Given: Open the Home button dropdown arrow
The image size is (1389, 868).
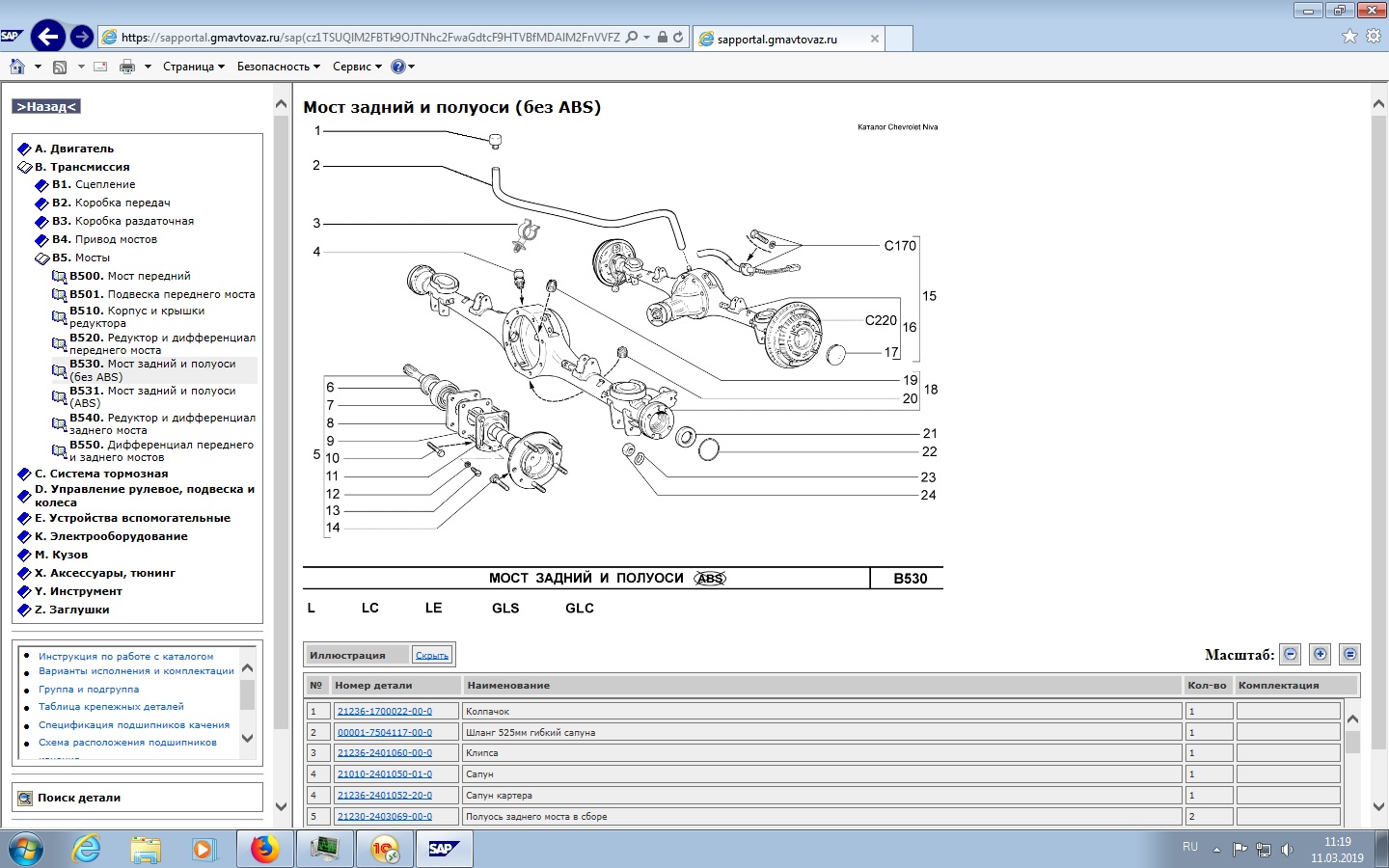Looking at the screenshot, I should tap(38, 67).
